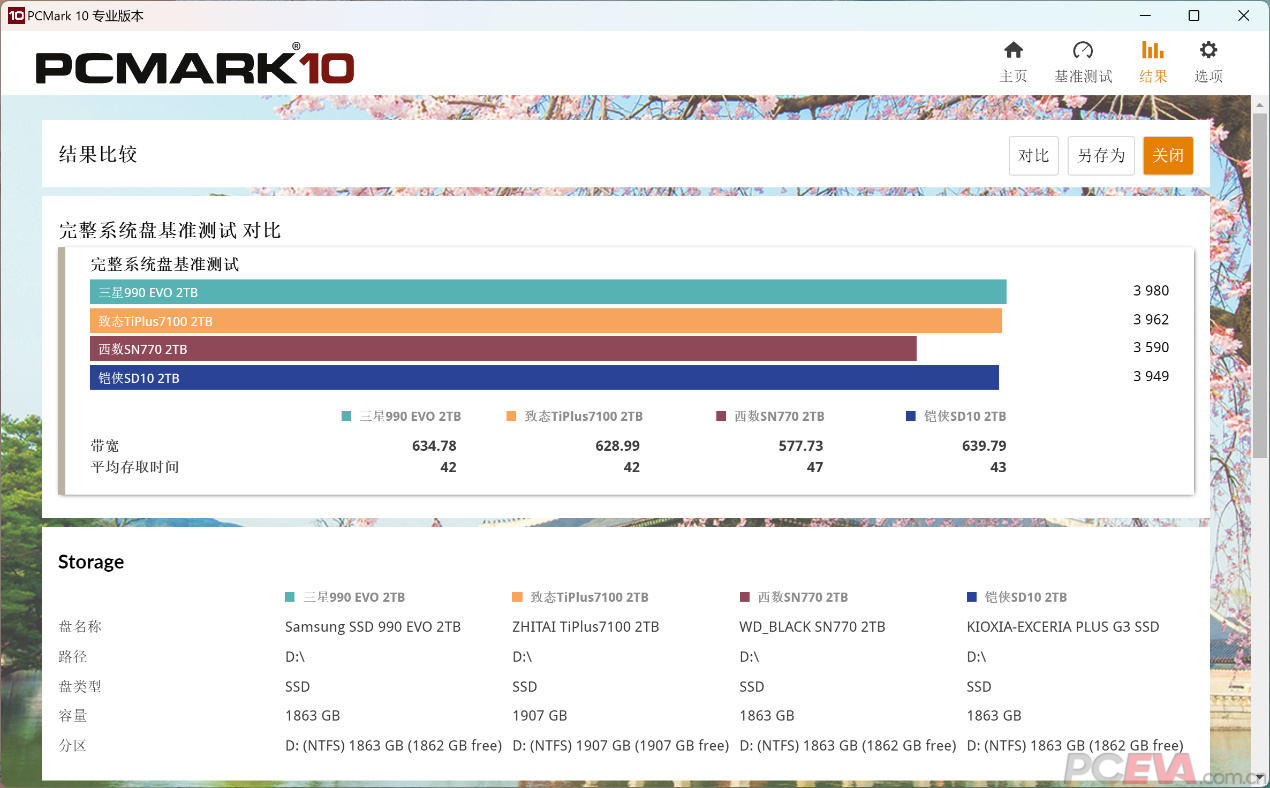Click score value 3 980
Screen dimensions: 1270x788
(1151, 291)
